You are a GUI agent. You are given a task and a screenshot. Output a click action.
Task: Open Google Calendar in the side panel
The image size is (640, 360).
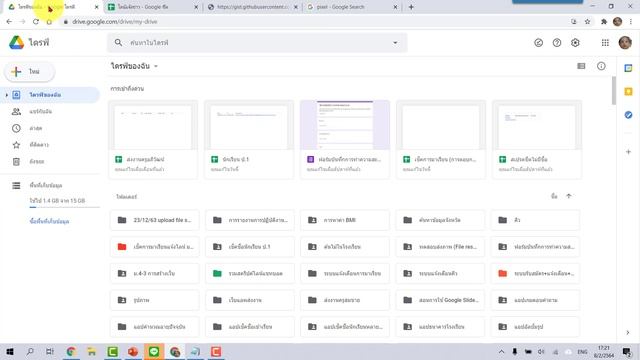tap(628, 68)
